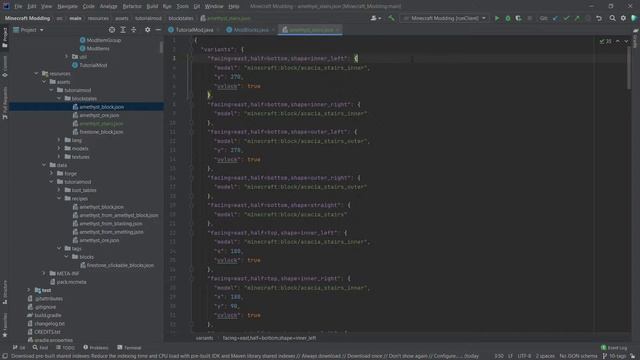Image resolution: width=640 pixels, height=360 pixels.
Task: Update project via blue Git arrow
Action: (x=555, y=18)
